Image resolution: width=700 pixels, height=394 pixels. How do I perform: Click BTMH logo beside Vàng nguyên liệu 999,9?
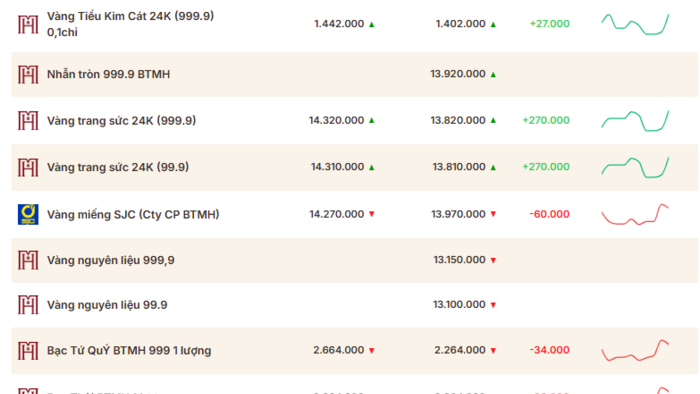click(28, 260)
